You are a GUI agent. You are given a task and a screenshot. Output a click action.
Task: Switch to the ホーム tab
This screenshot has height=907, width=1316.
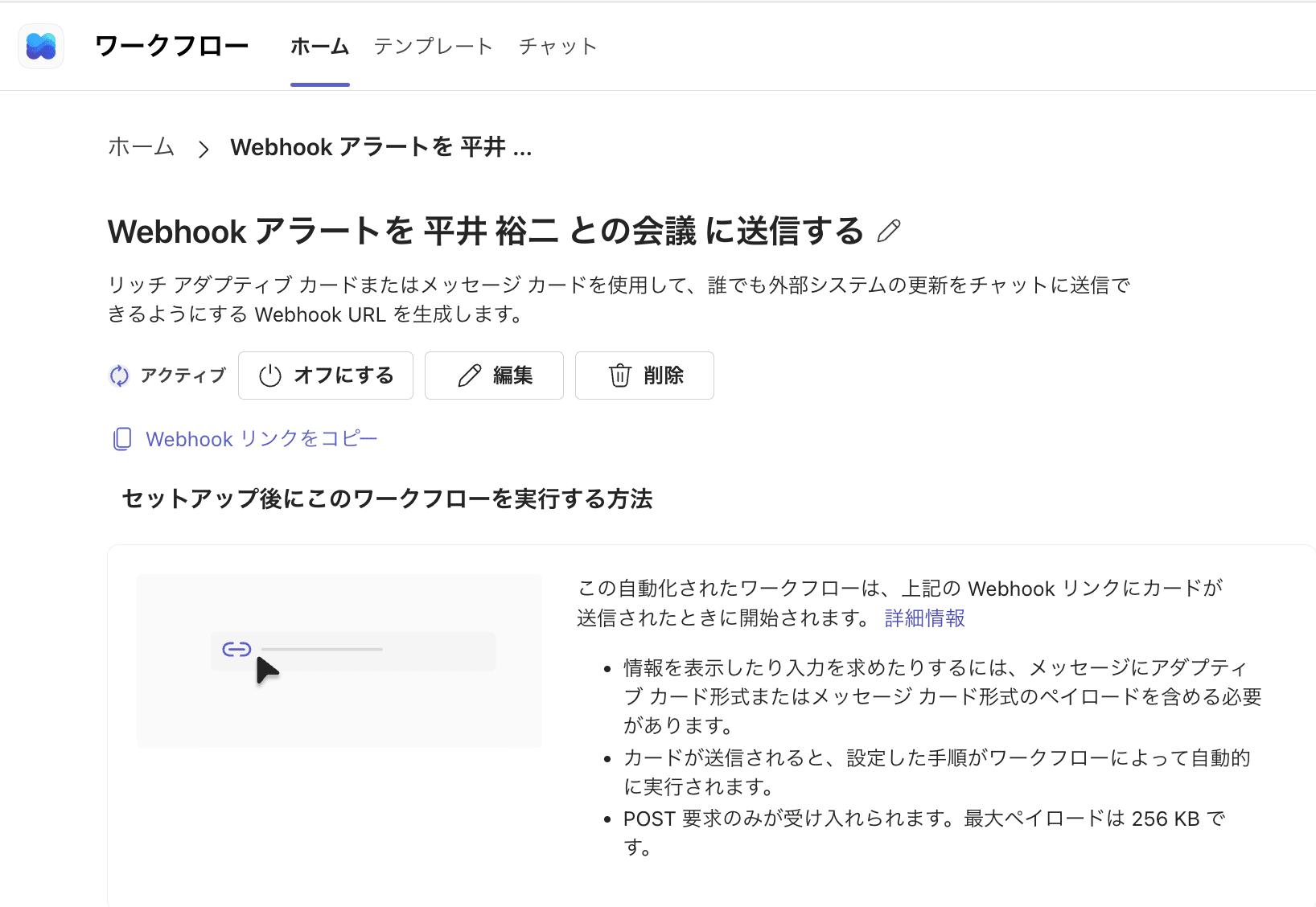point(319,47)
